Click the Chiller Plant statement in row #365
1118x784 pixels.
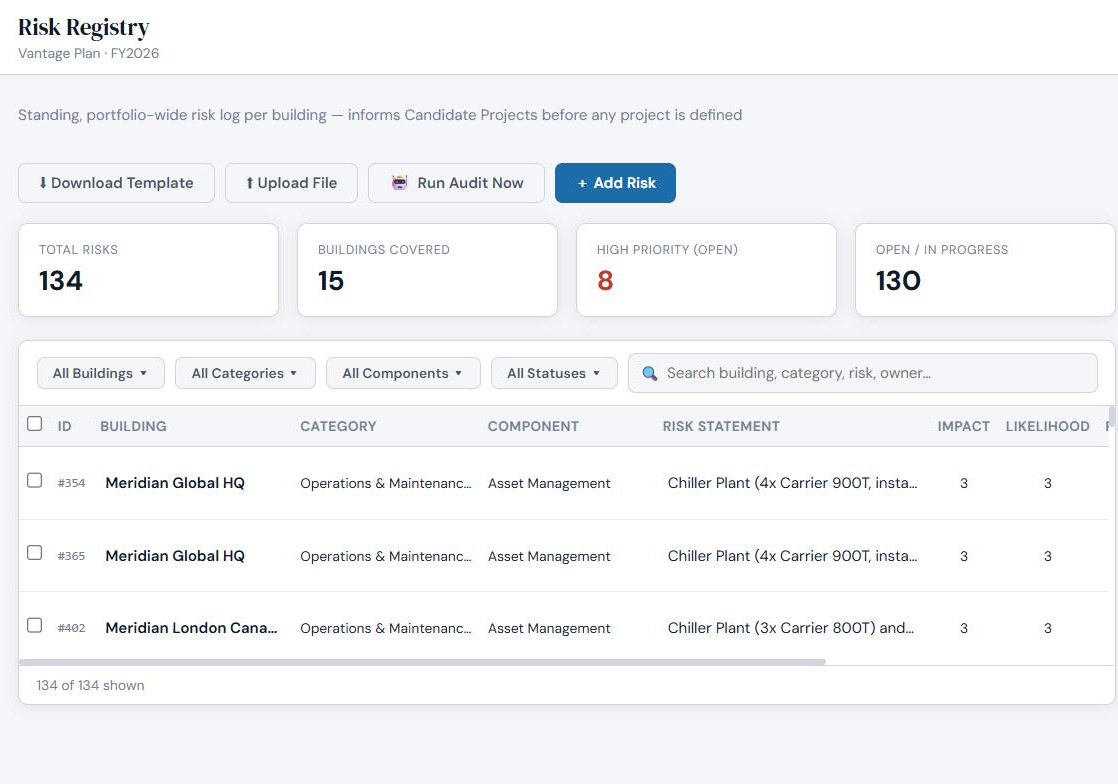[792, 556]
